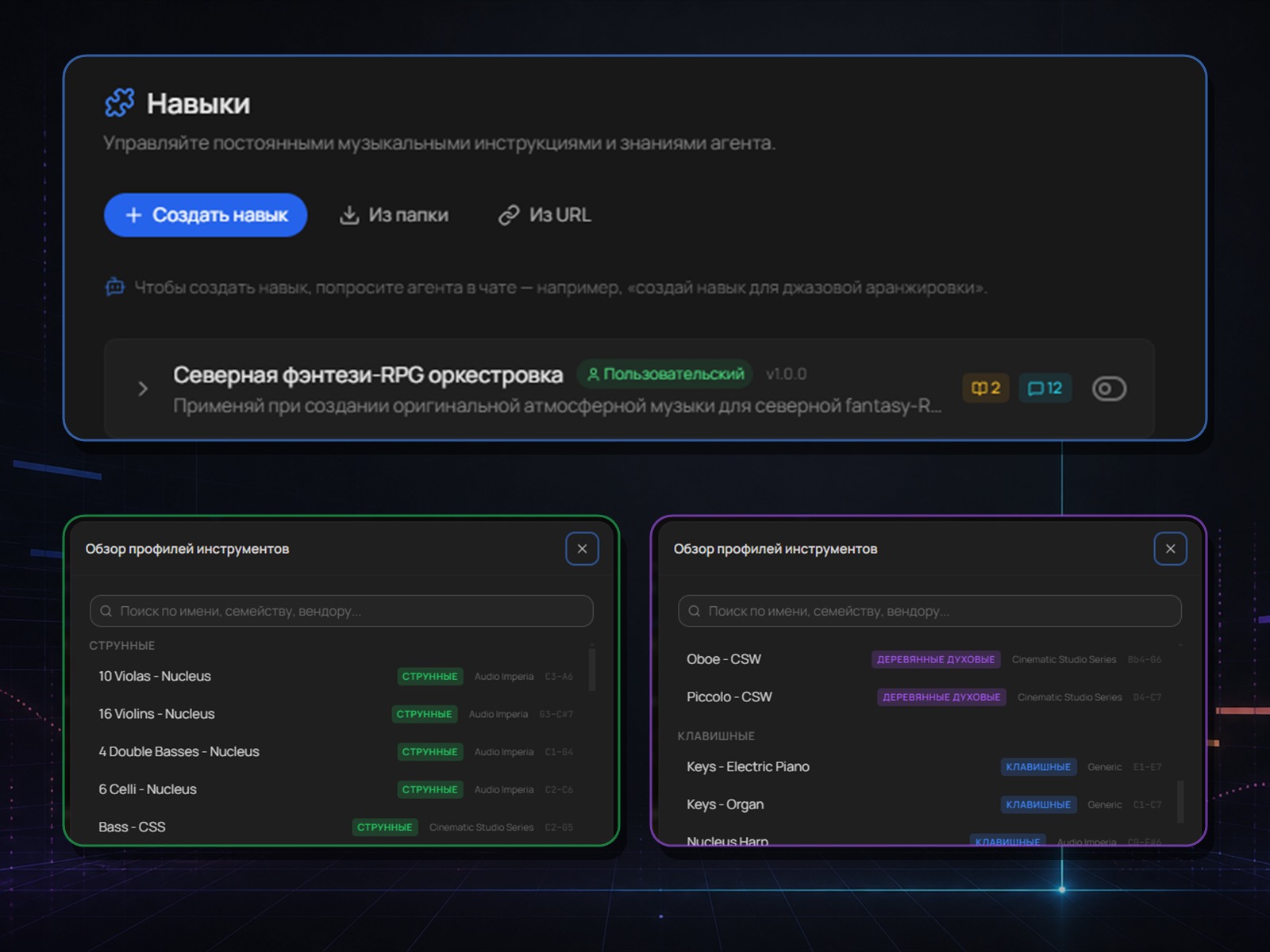This screenshot has width=1270, height=952.
Task: Select Keys - Organ instrument
Action: click(x=924, y=804)
